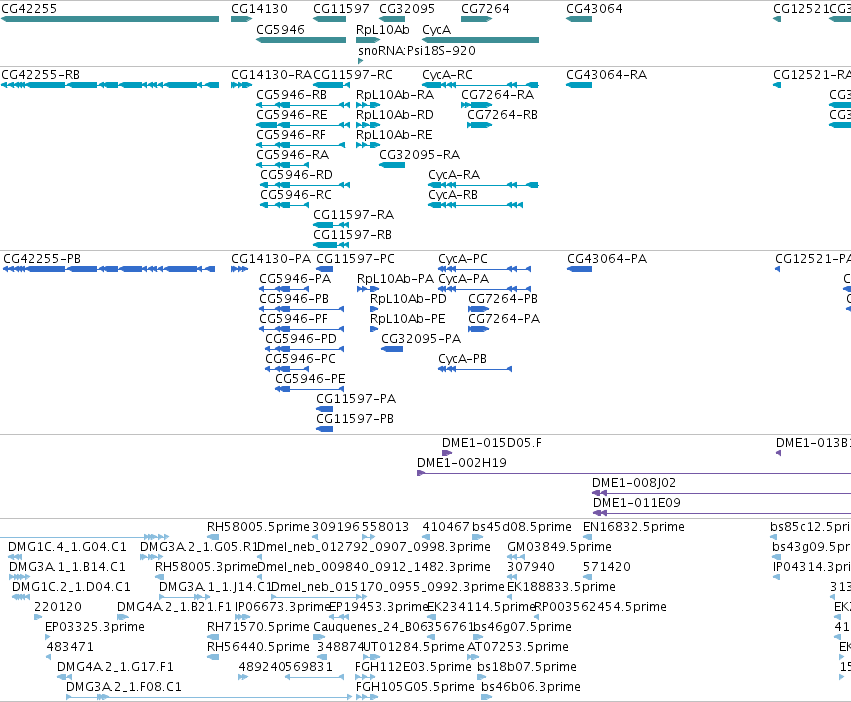Select the bs45d08.5prime EST label

coord(522,527)
